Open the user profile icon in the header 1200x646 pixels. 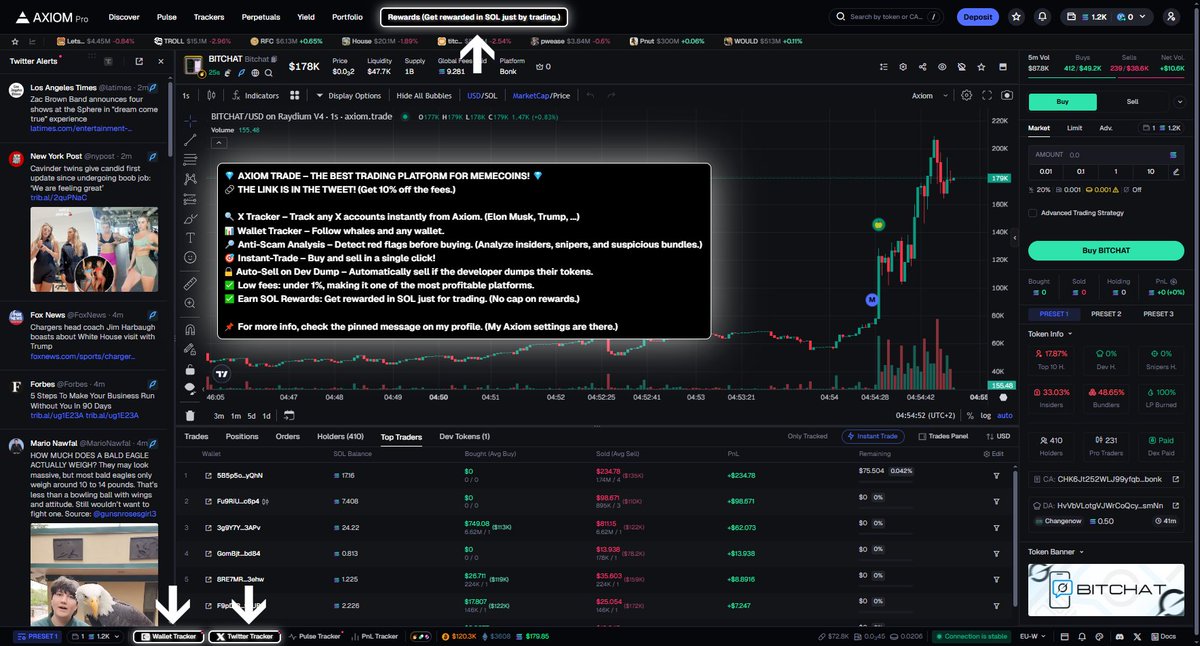point(1171,17)
